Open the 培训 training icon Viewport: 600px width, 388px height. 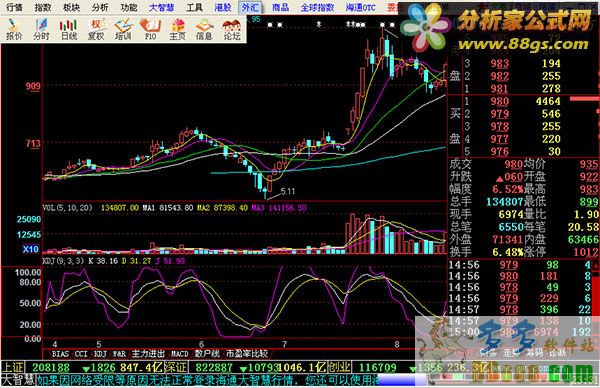click(123, 29)
